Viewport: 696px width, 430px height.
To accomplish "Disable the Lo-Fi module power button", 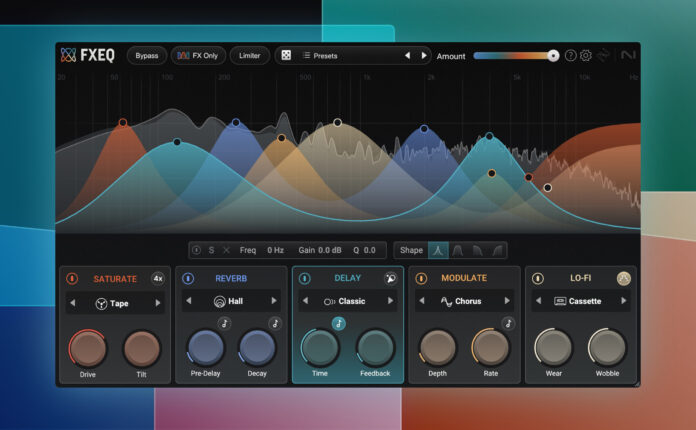I will click(537, 278).
